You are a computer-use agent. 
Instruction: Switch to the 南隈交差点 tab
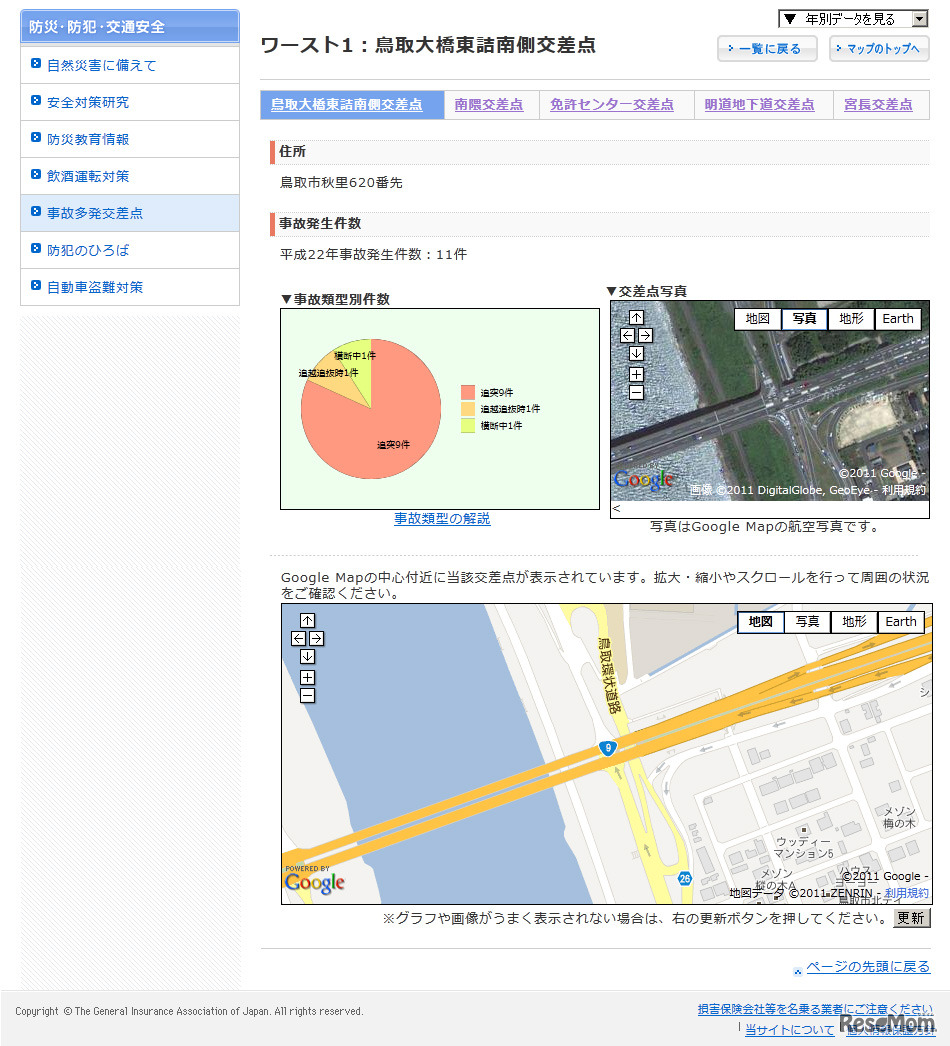(489, 105)
